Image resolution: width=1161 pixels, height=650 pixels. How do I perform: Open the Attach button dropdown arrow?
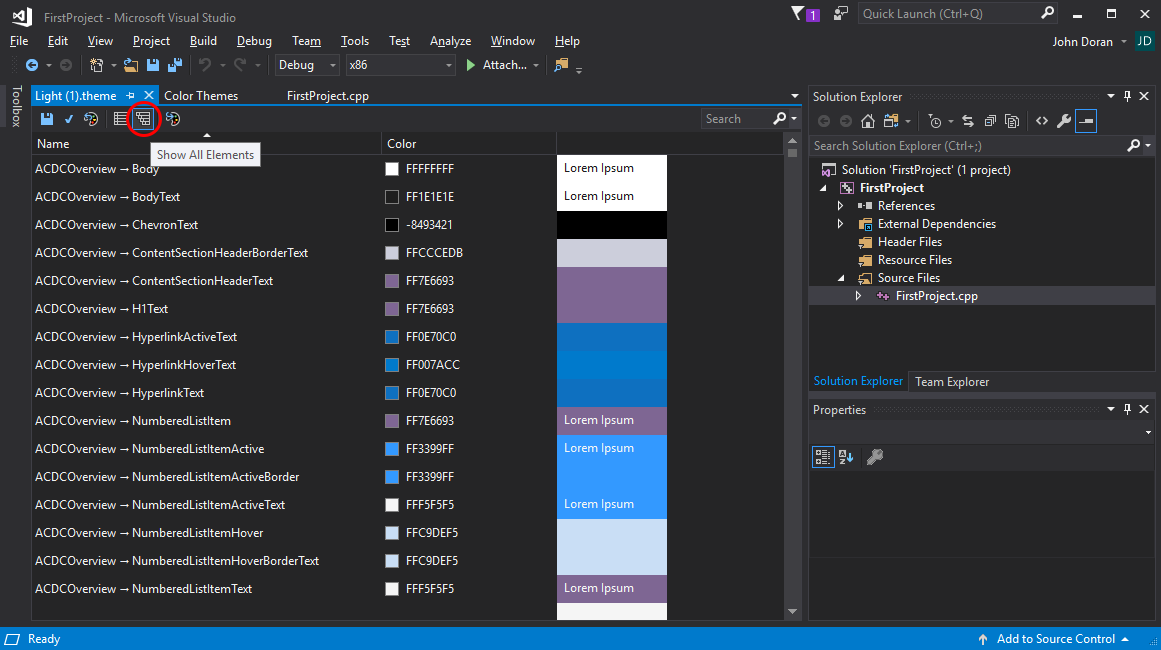(536, 65)
